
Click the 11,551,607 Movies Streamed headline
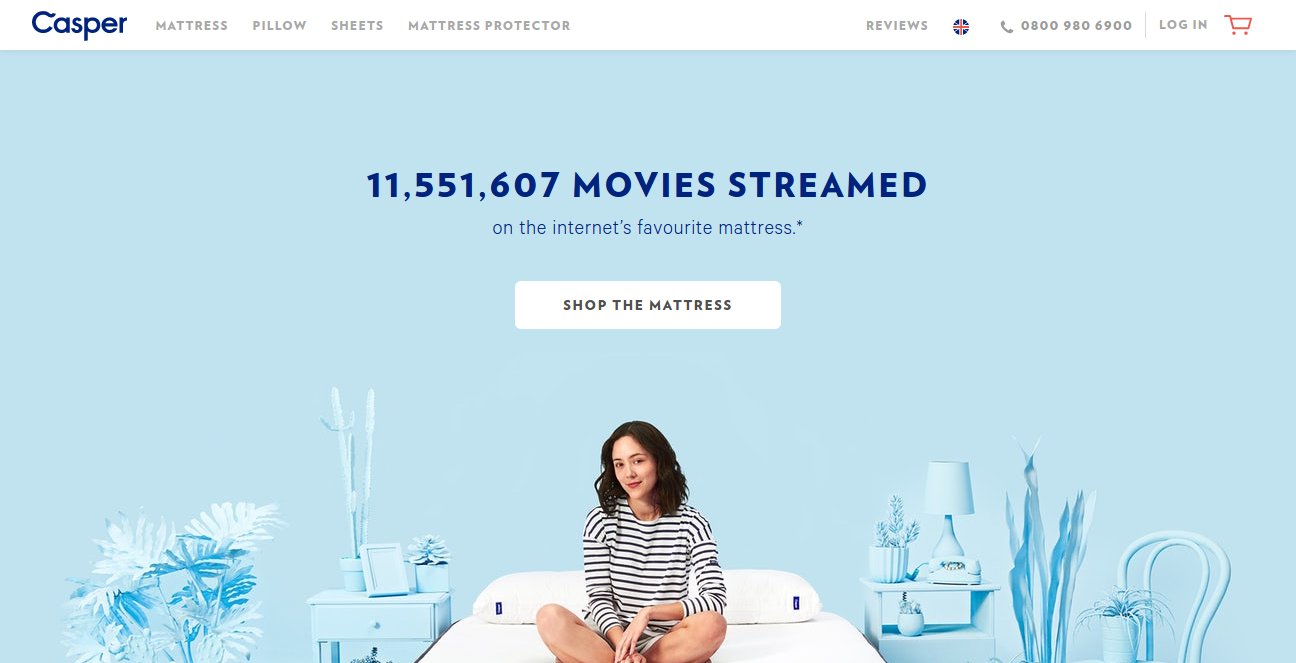[647, 185]
